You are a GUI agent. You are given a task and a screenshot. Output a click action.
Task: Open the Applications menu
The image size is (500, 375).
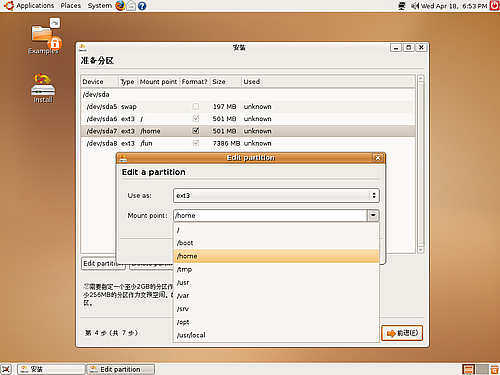tap(35, 6)
